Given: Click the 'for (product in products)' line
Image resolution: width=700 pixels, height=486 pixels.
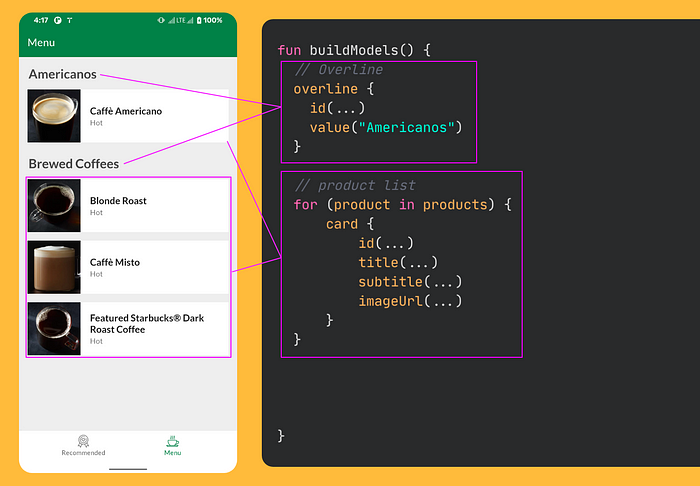Looking at the screenshot, I should pos(402,205).
